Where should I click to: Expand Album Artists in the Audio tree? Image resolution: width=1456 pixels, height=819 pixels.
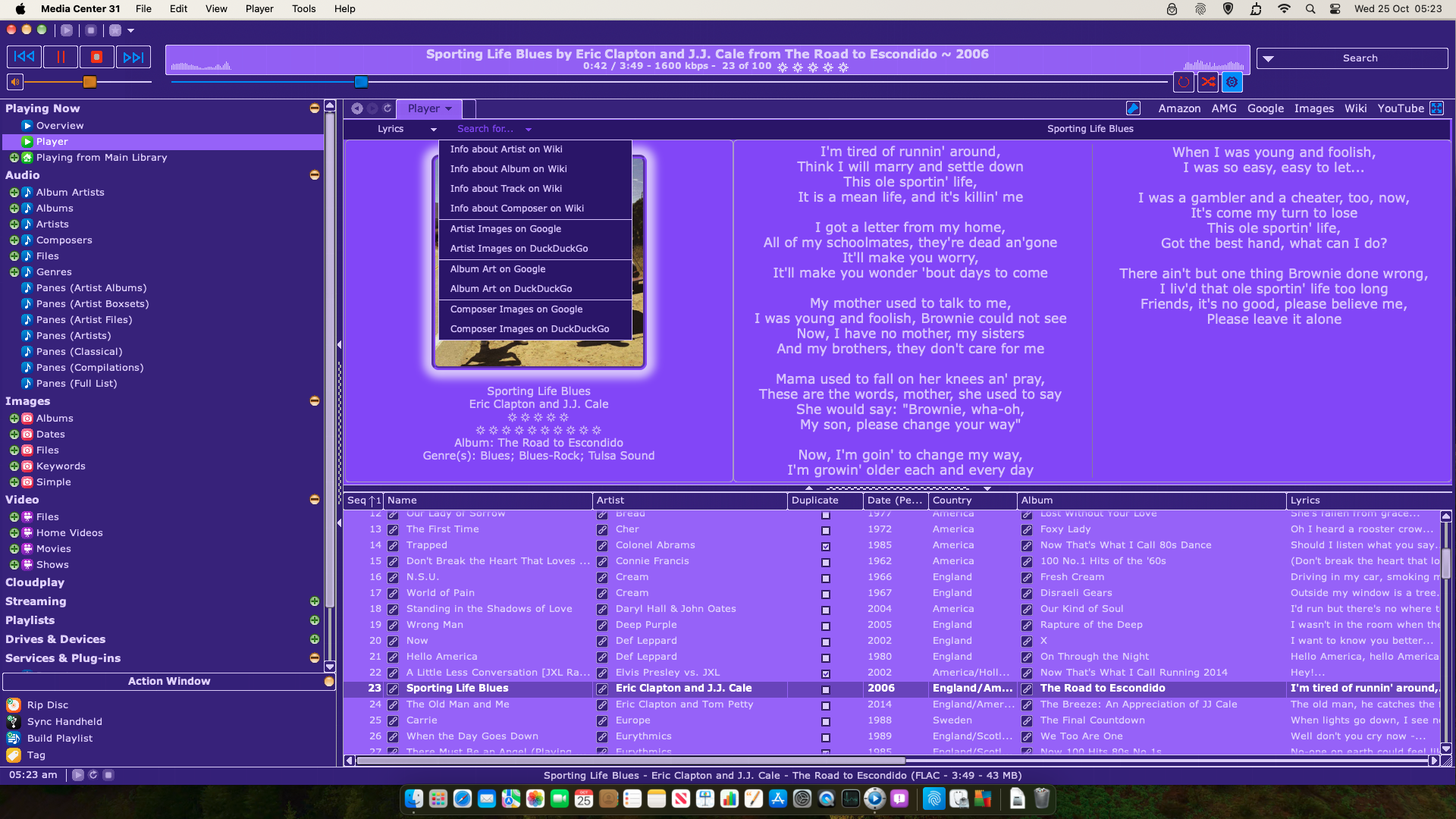14,193
